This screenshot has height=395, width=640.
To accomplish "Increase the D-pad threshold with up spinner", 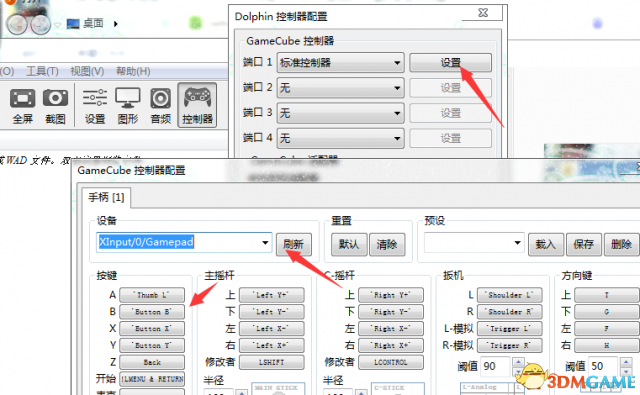I will pos(626,362).
